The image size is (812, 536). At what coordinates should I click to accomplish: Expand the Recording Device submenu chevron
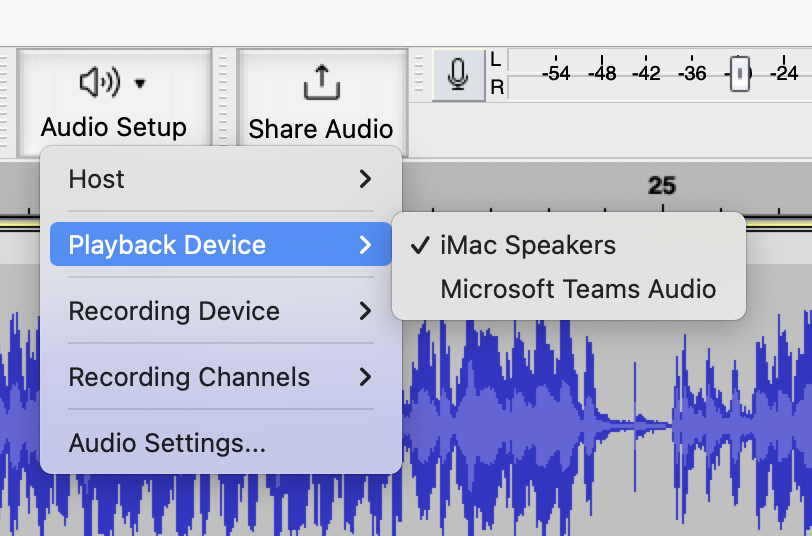[x=366, y=311]
